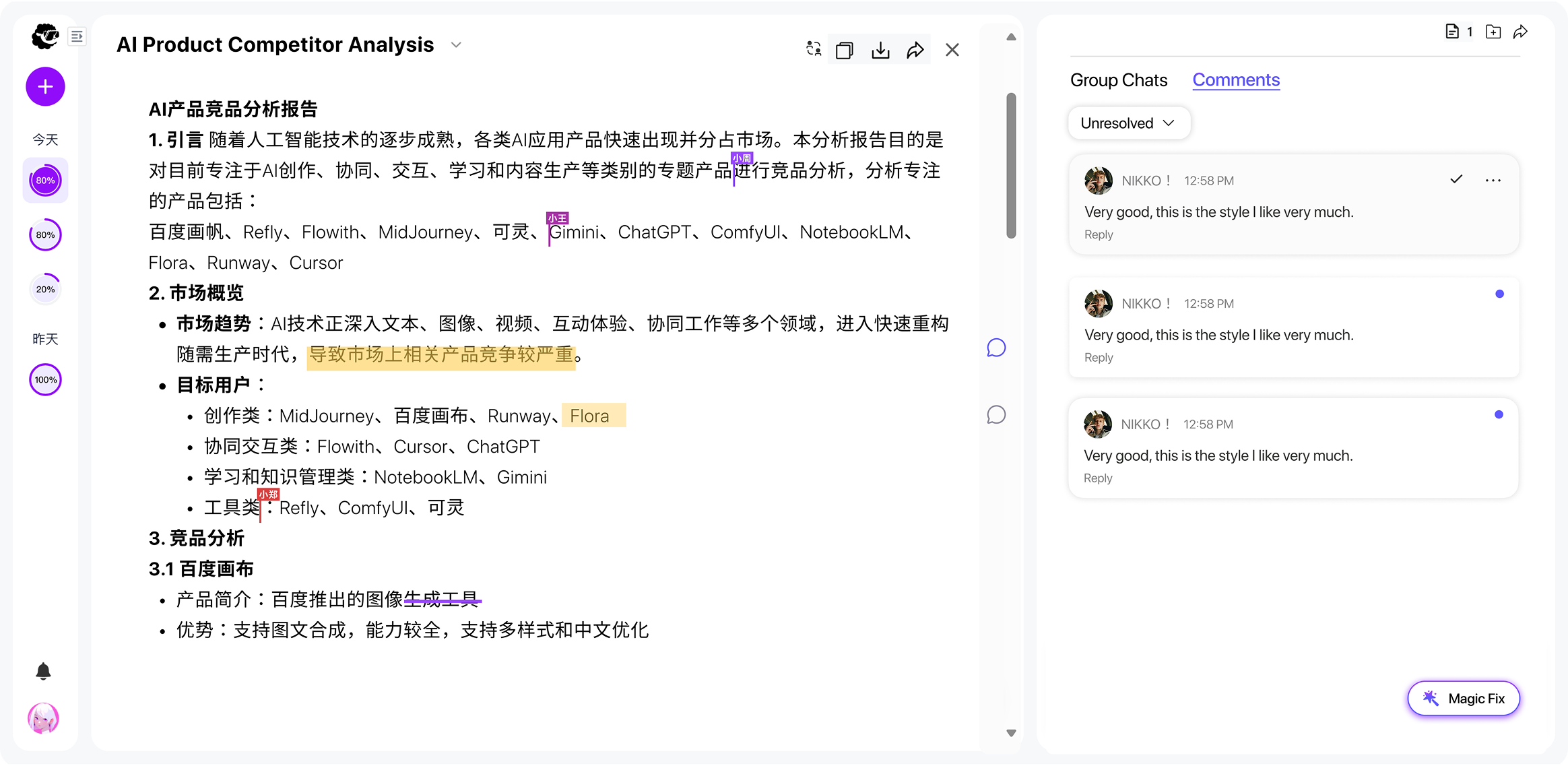Viewport: 1568px width, 768px height.
Task: Expand the document title chevron menu
Action: pos(456,45)
